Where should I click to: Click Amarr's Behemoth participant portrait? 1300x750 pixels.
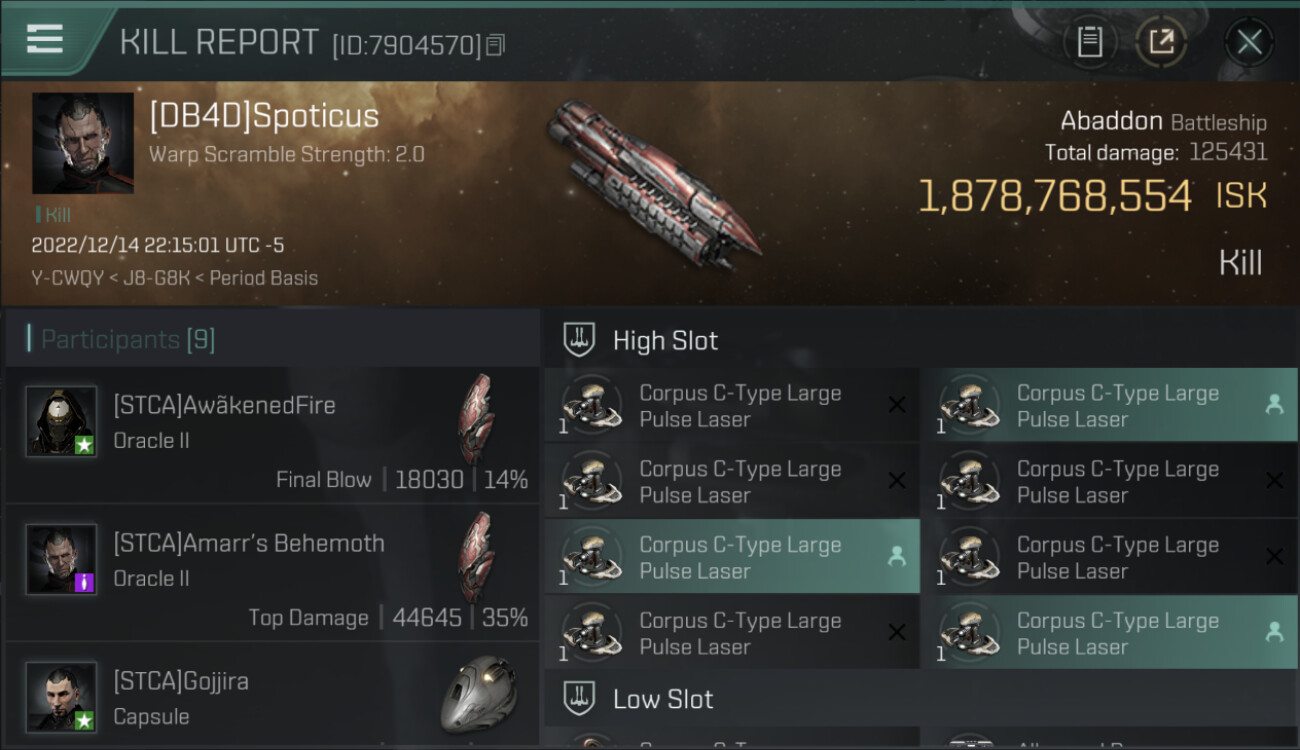tap(61, 559)
